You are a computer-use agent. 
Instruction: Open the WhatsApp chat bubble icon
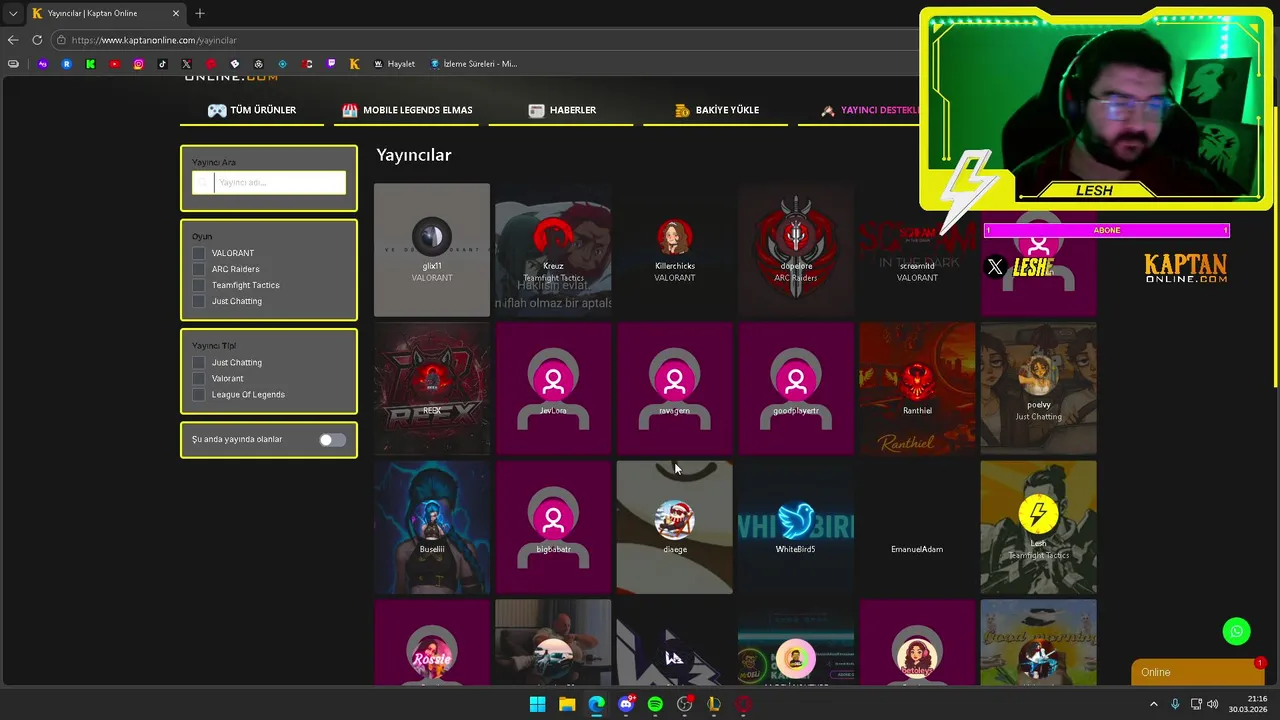1237,631
